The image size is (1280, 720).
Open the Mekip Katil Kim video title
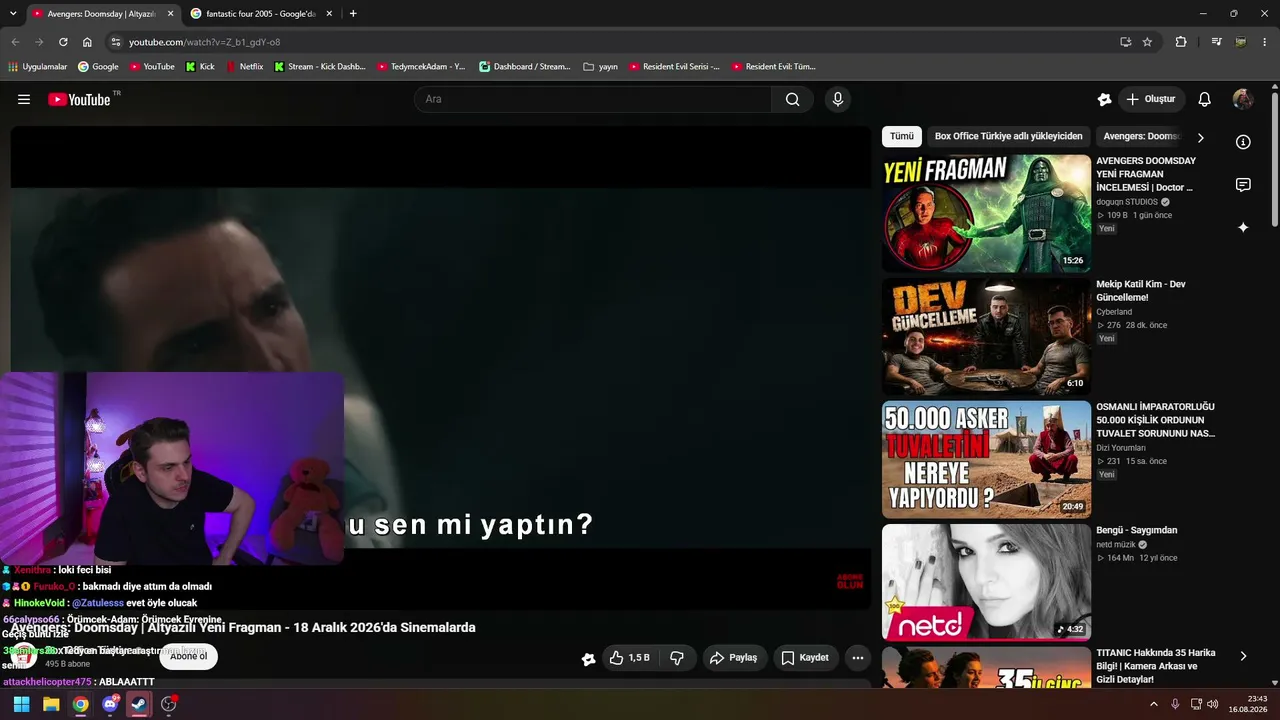pos(1141,291)
